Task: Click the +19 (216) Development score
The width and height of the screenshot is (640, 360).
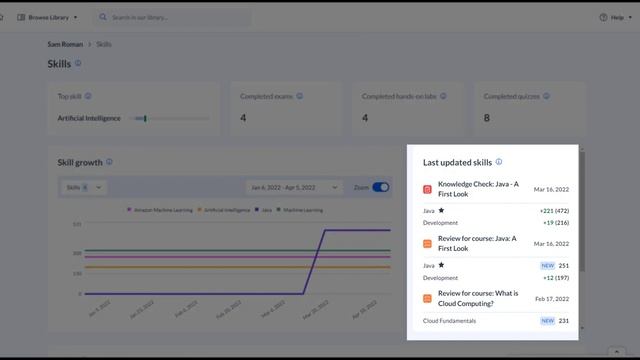Action: coord(556,222)
